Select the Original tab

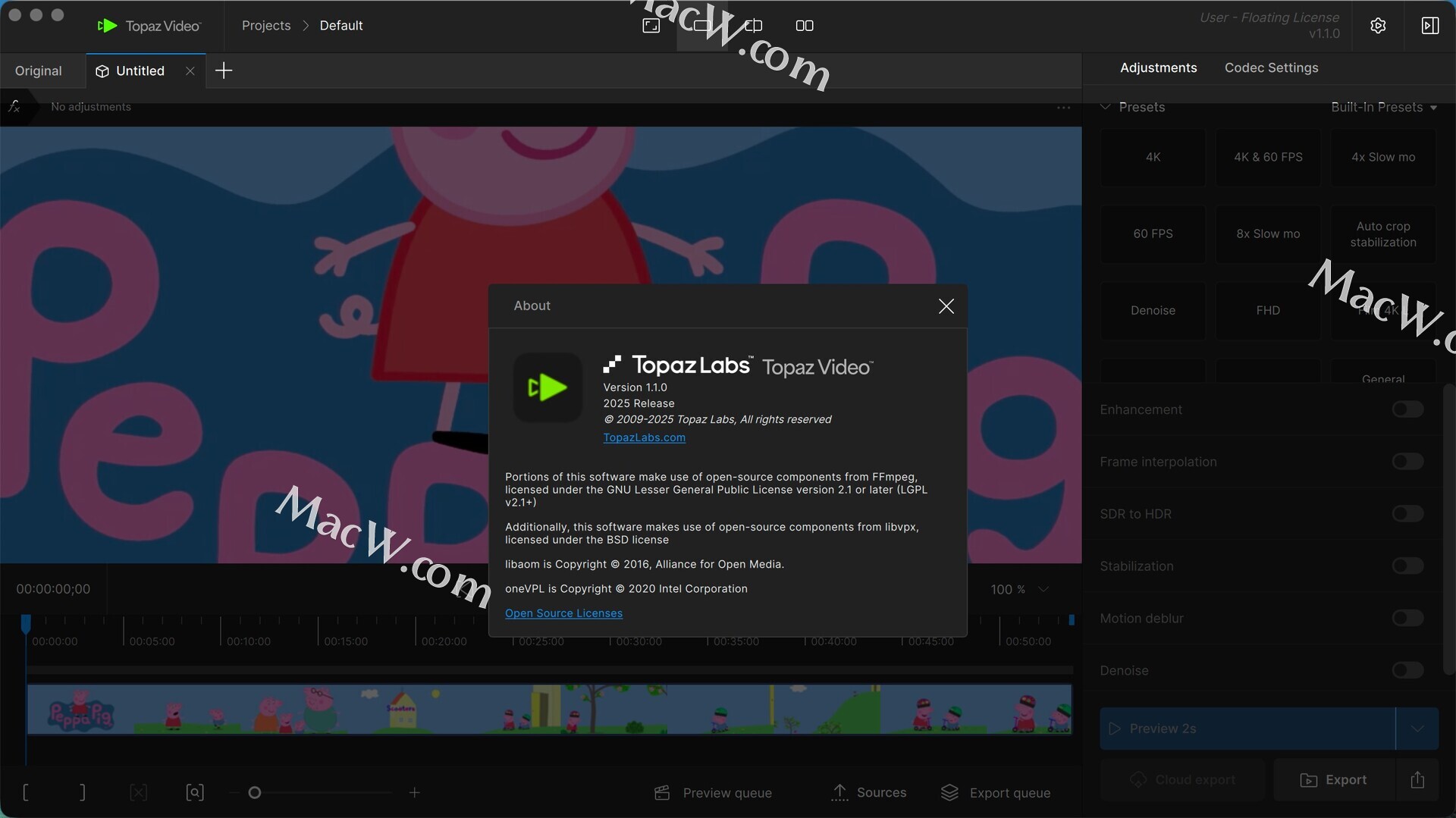pos(39,71)
